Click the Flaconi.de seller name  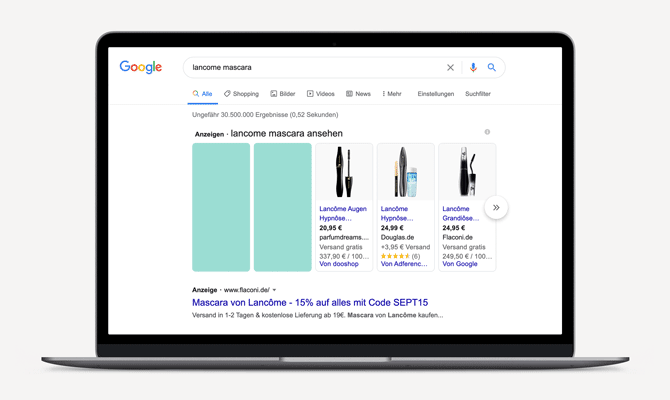tap(457, 238)
